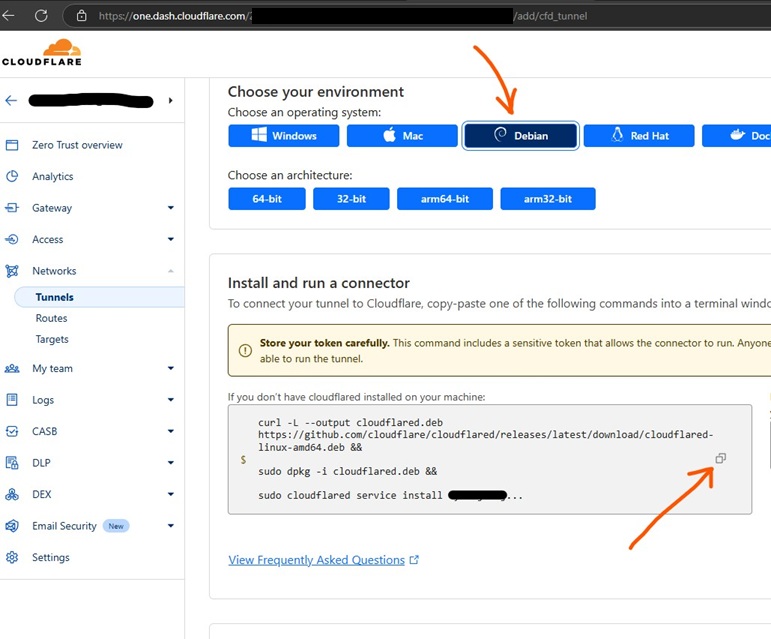Viewport: 771px width, 639px height.
Task: Open the Routes page under Networks
Action: click(51, 318)
